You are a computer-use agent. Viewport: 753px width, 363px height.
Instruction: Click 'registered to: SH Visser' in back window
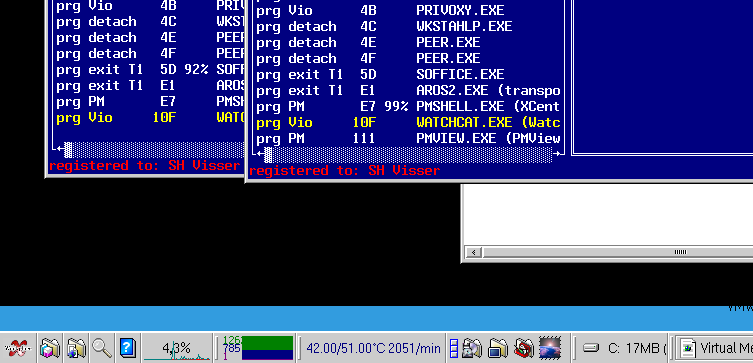click(x=144, y=166)
